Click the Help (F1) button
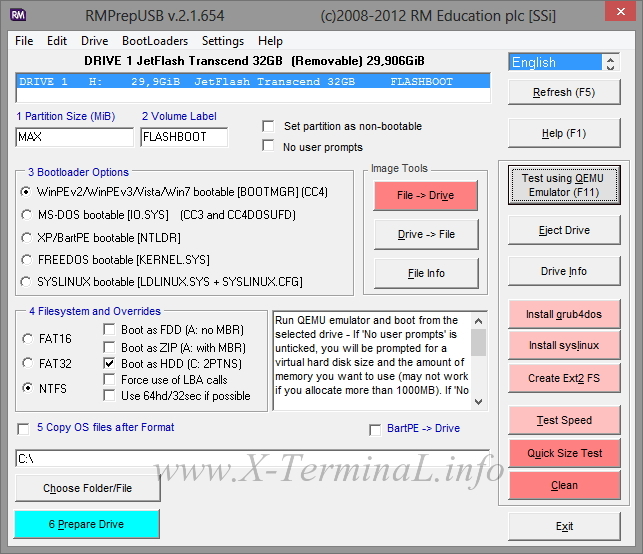The height and width of the screenshot is (554, 643). (564, 133)
